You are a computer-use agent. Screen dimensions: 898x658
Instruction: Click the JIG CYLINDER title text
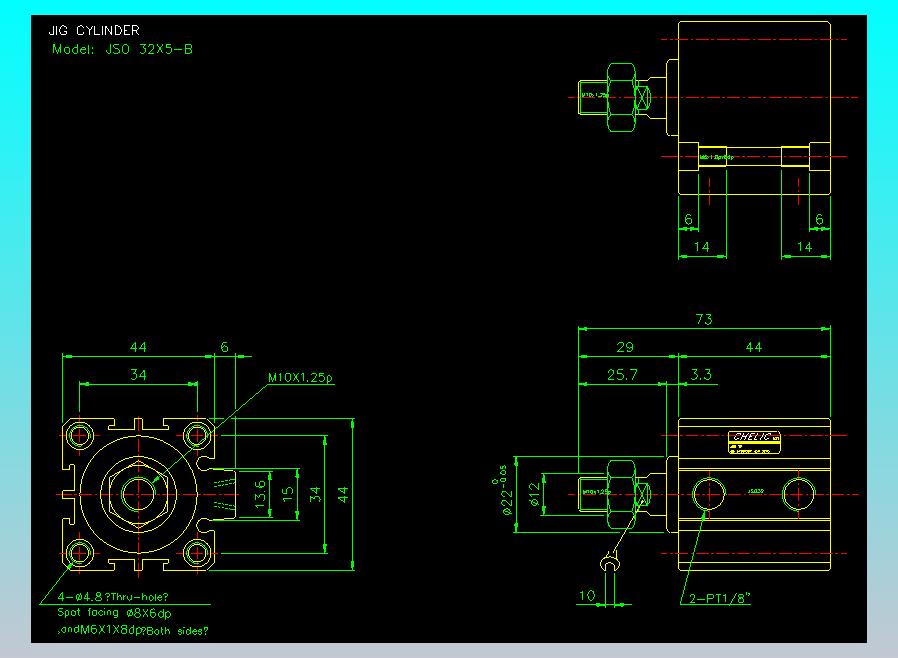[x=94, y=31]
